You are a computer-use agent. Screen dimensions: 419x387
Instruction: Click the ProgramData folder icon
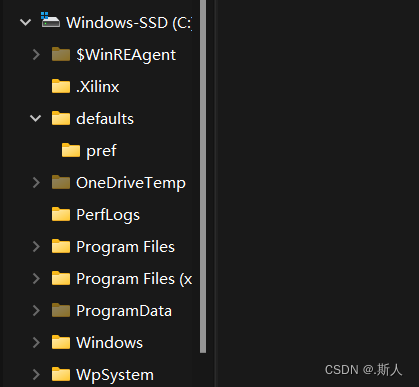pos(61,310)
